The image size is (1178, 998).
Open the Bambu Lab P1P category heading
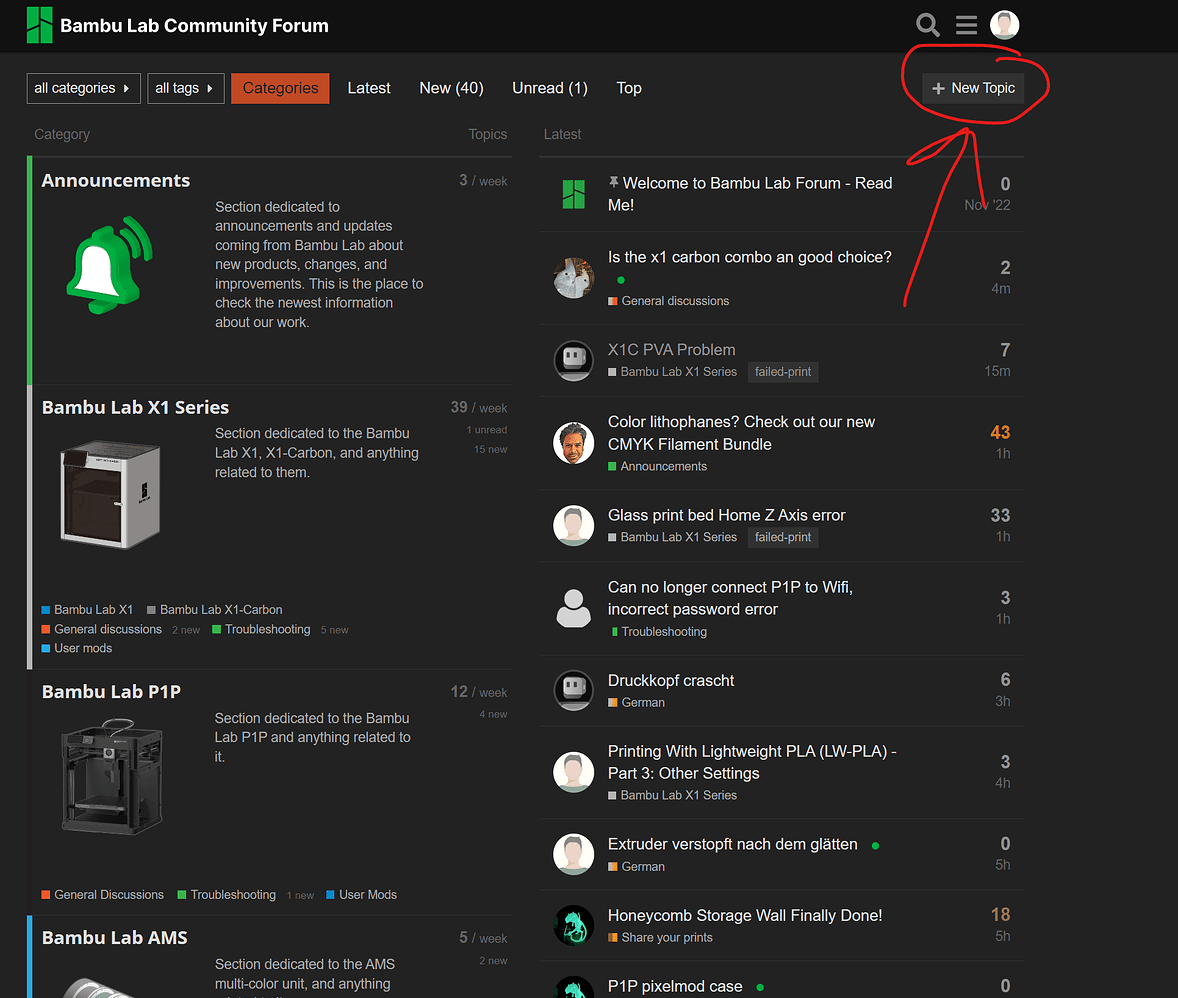click(111, 691)
